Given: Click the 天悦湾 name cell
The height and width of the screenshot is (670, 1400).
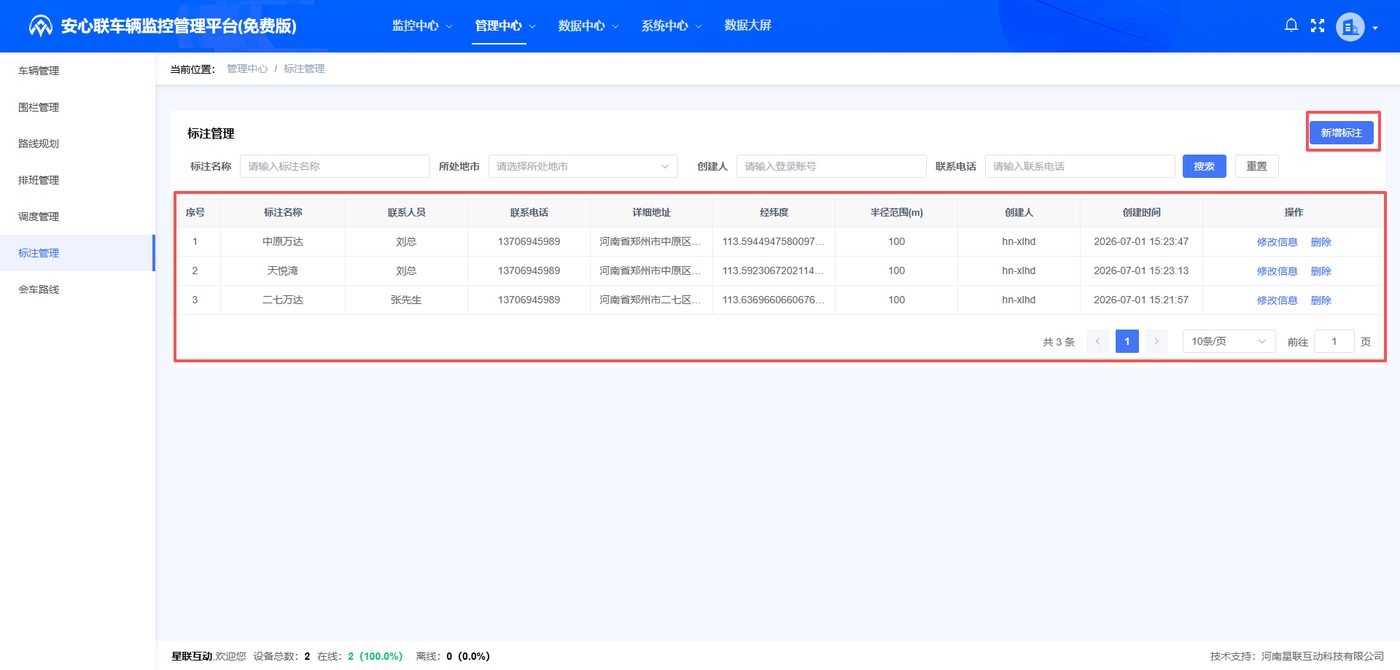Looking at the screenshot, I should pos(283,271).
